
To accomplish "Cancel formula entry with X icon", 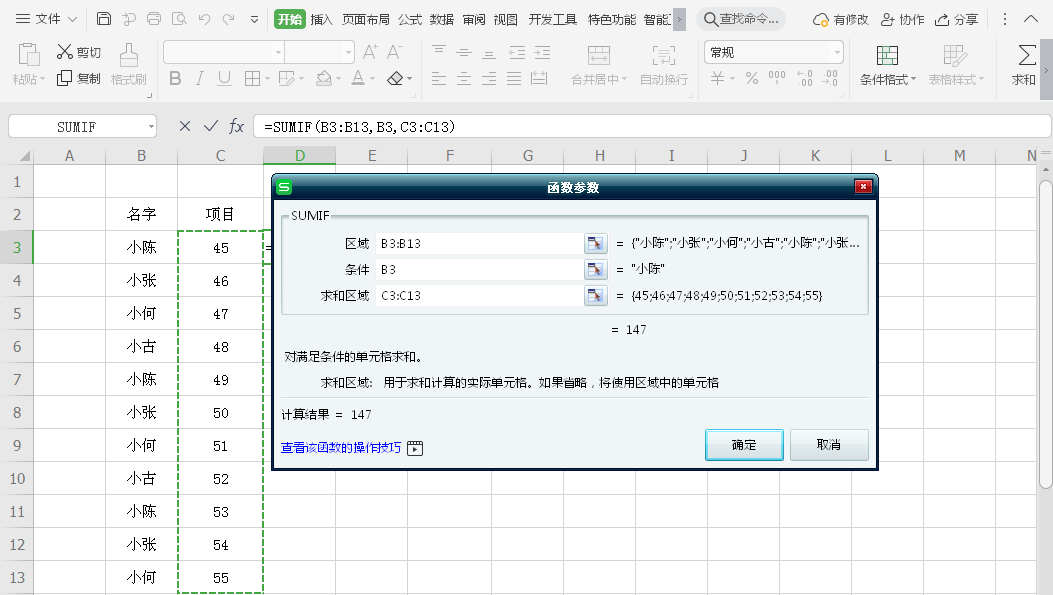I will click(x=185, y=126).
